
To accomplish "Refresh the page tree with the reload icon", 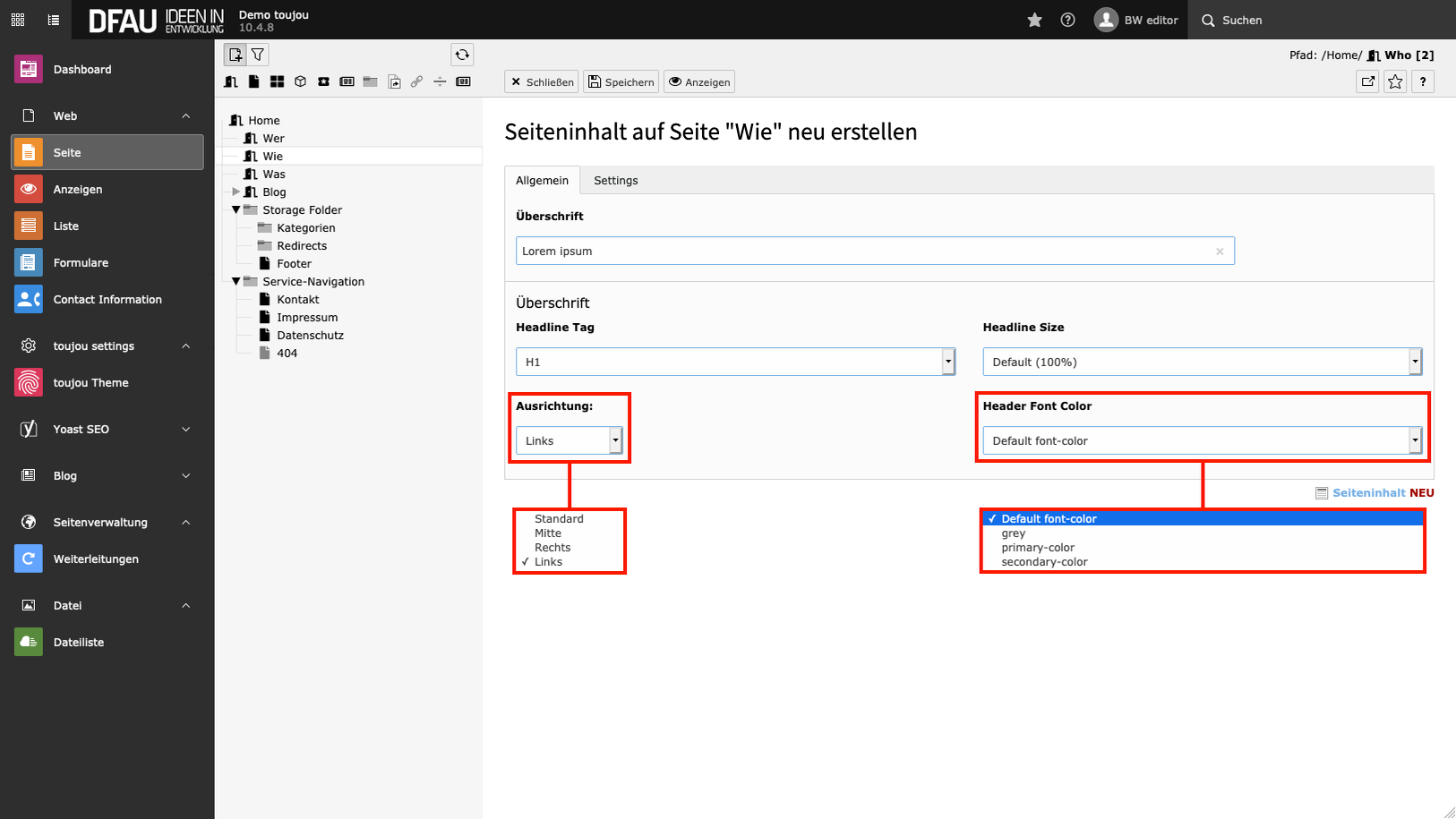I will click(462, 55).
